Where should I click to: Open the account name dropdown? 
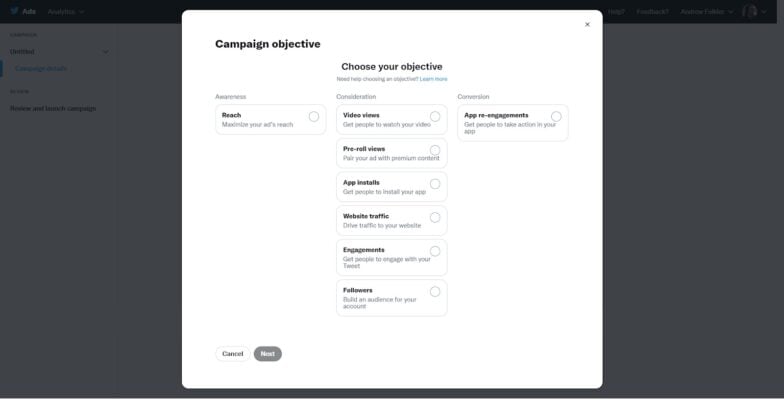tap(706, 12)
